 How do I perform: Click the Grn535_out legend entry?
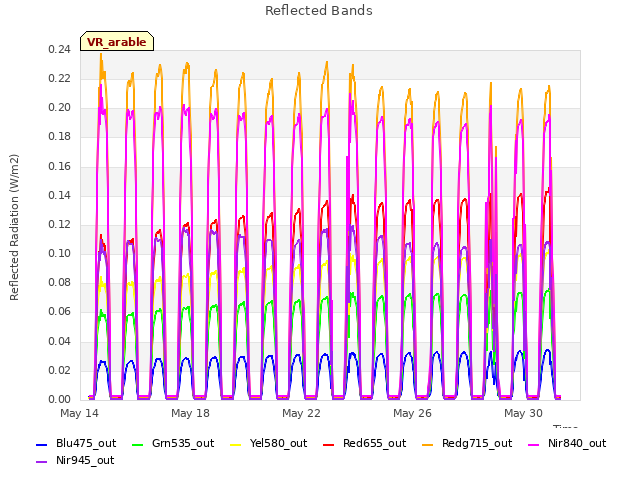click(x=173, y=443)
